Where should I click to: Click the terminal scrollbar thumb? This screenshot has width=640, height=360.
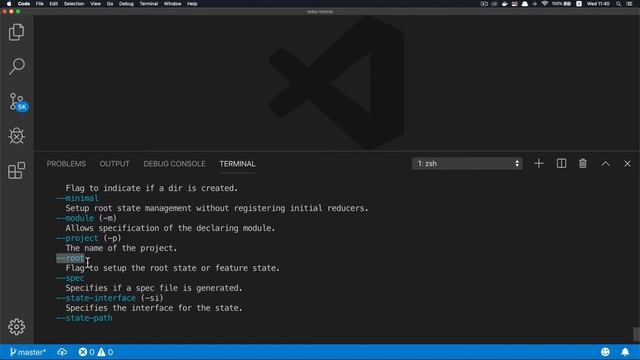click(636, 334)
